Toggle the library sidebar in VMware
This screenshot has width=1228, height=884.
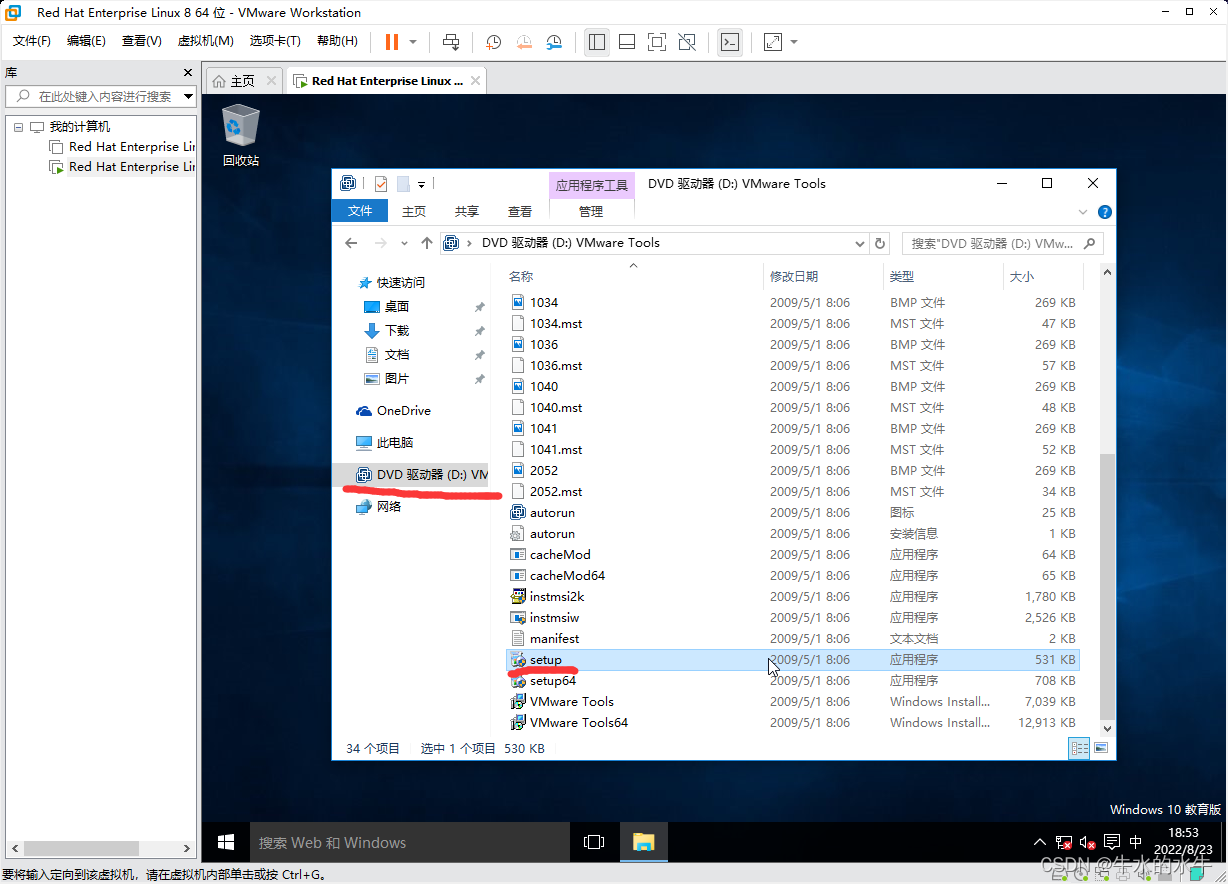[597, 42]
